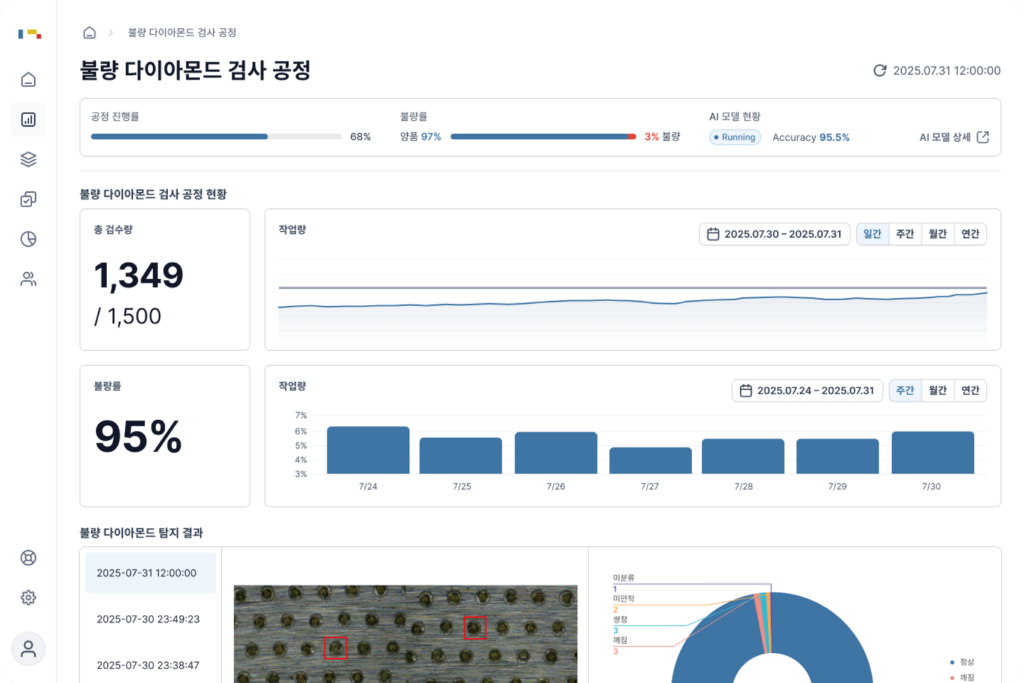The width and height of the screenshot is (1024, 683).
Task: Open the users sidebar icon
Action: point(28,279)
